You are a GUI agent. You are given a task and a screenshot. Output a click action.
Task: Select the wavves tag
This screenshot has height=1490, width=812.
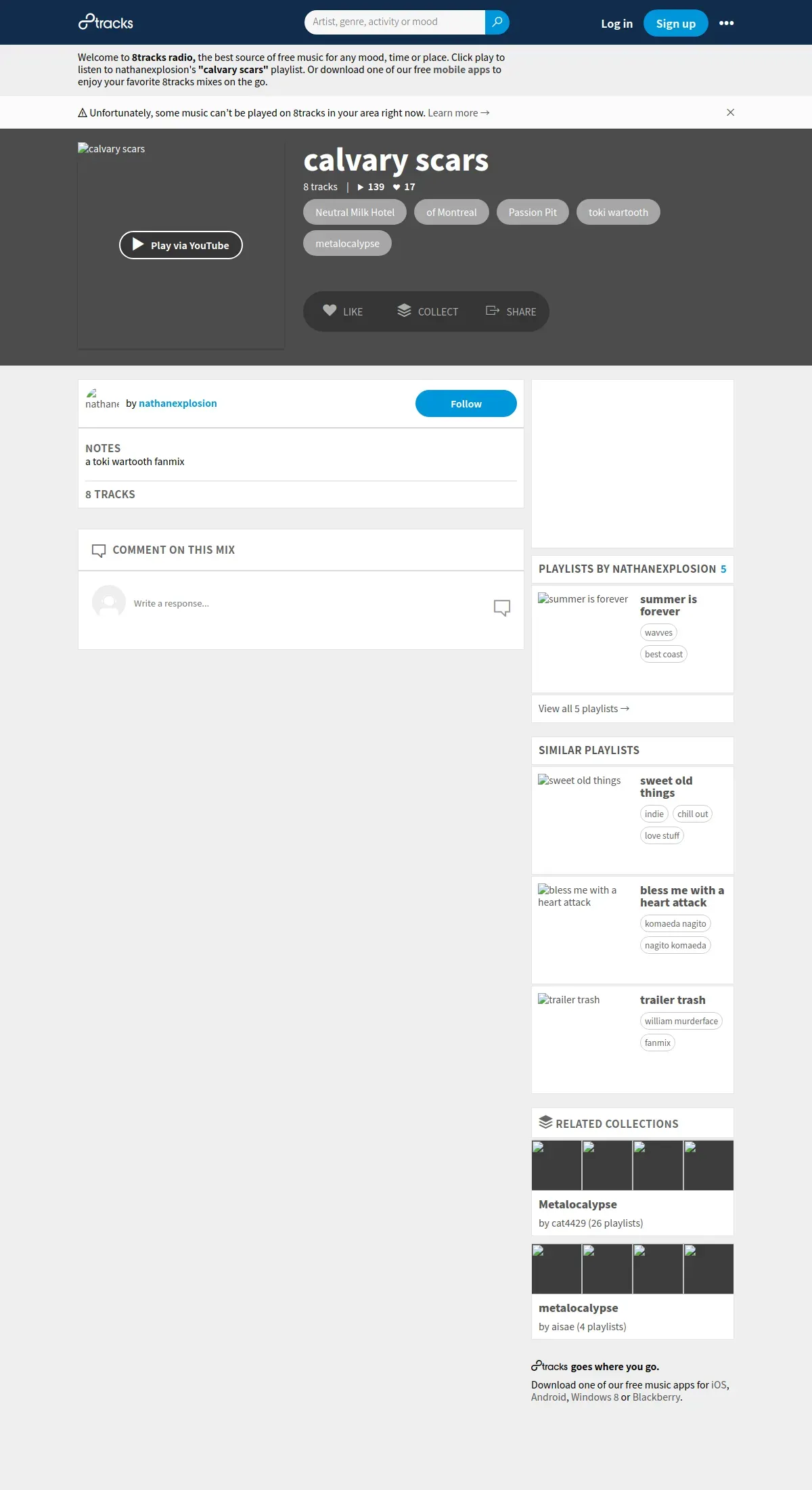point(658,632)
